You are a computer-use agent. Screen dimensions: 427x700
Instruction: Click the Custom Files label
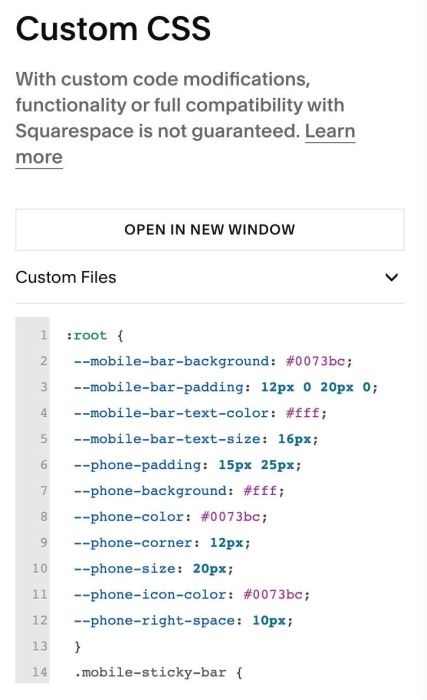66,277
